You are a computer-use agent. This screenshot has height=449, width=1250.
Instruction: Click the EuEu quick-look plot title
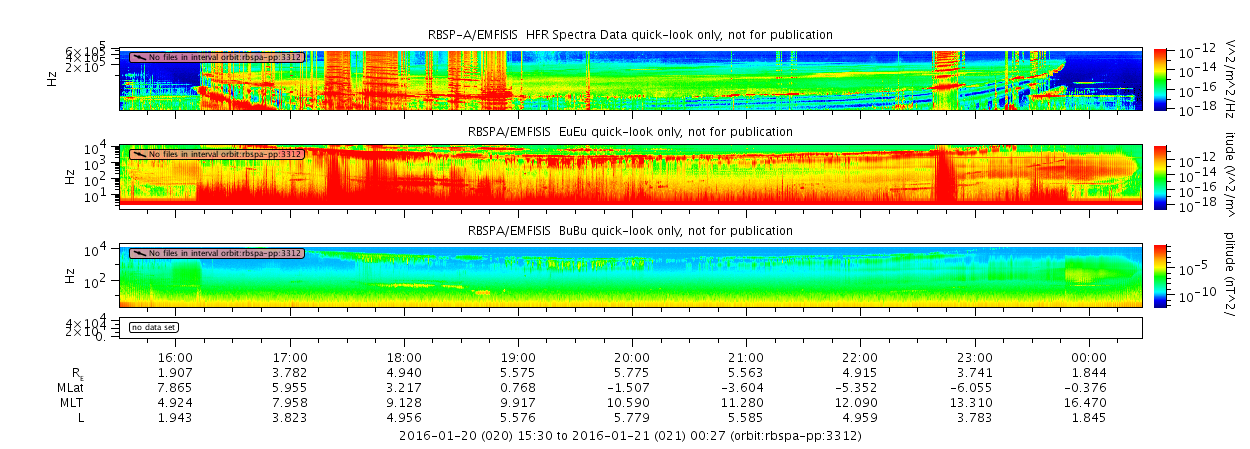(x=630, y=131)
